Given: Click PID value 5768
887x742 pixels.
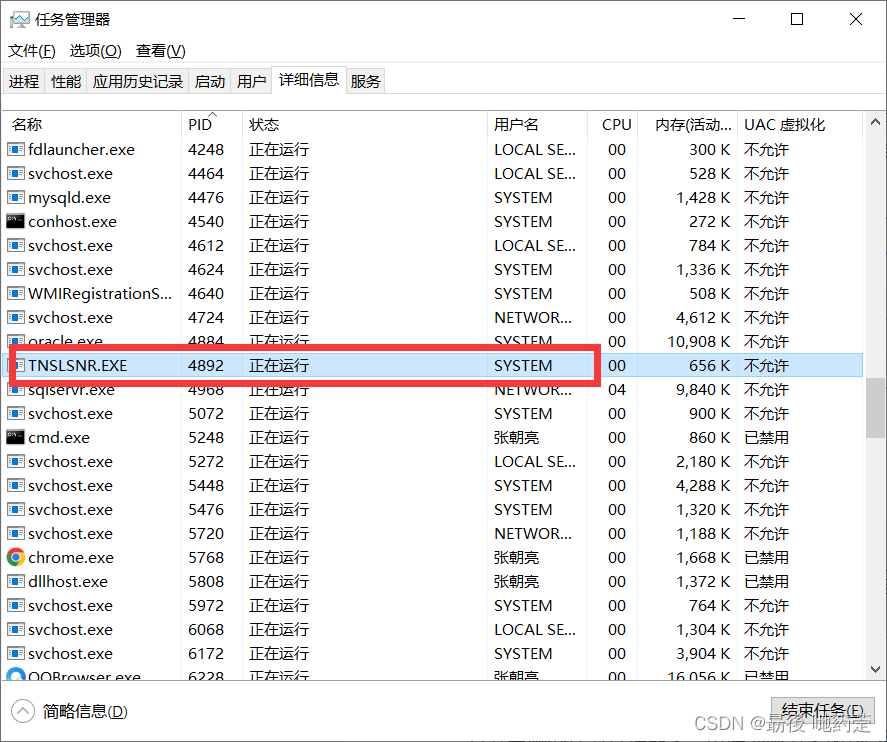Looking at the screenshot, I should point(206,558).
